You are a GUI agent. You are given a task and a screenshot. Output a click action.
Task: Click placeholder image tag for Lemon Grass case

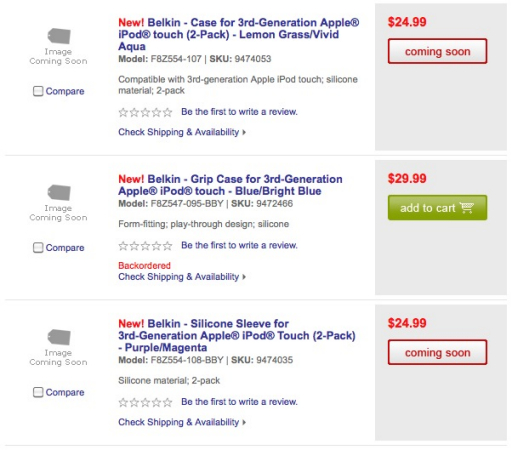59,36
